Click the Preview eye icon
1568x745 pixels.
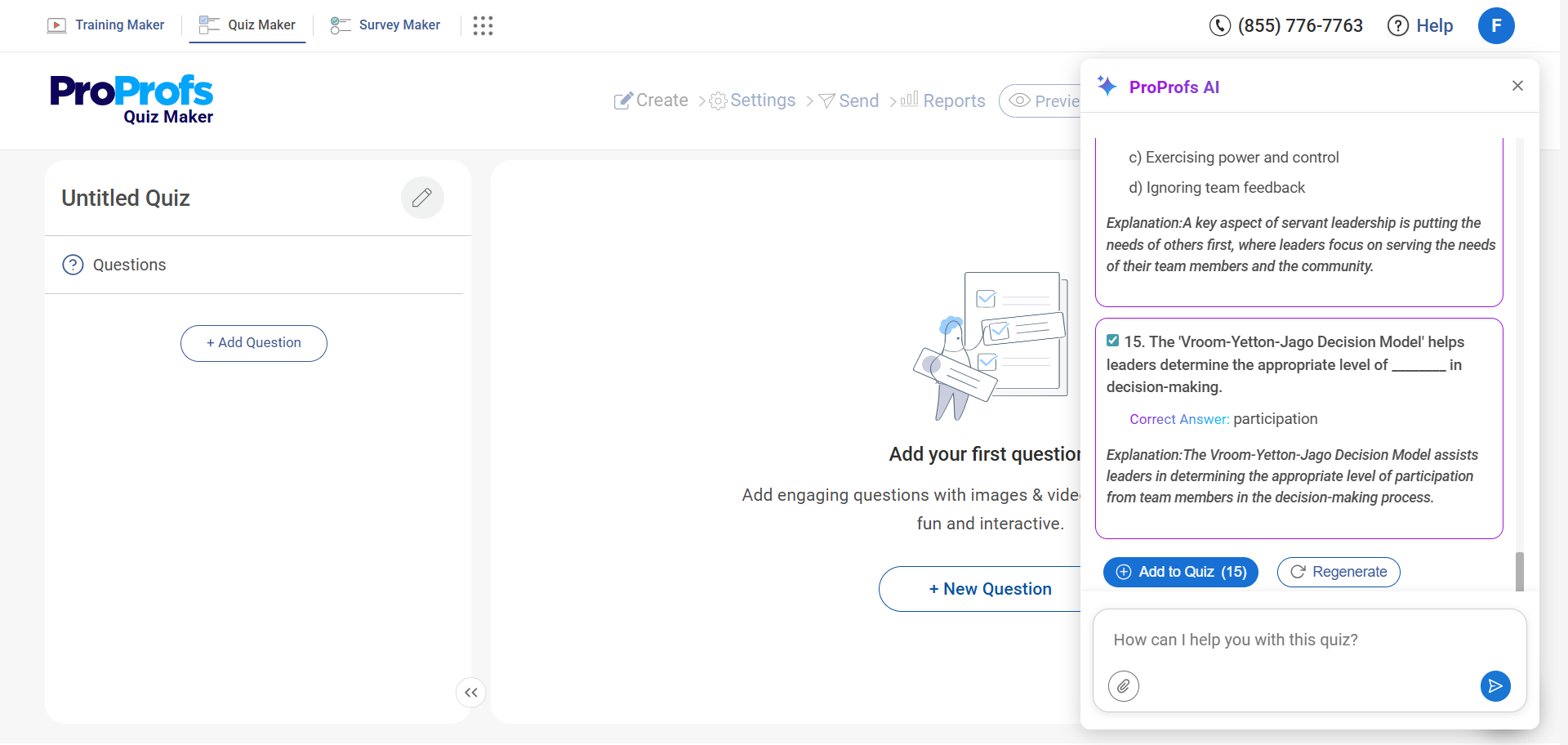[x=1018, y=100]
